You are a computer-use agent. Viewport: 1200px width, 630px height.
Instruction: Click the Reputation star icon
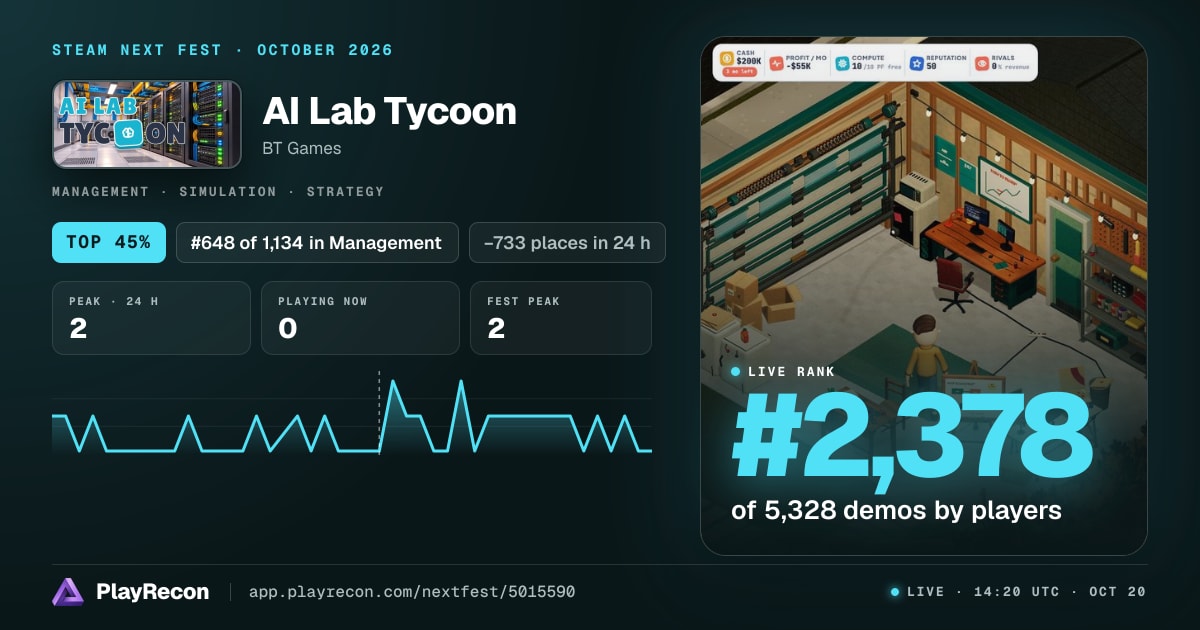click(917, 64)
